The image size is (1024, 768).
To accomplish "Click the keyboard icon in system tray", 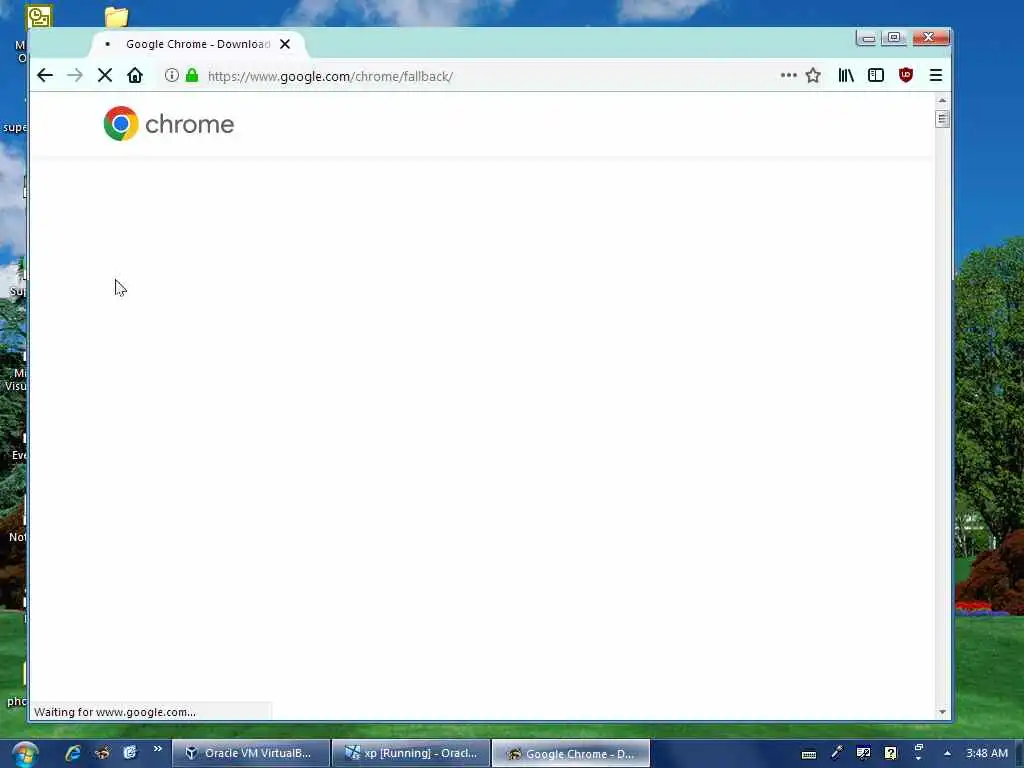I will click(x=808, y=754).
